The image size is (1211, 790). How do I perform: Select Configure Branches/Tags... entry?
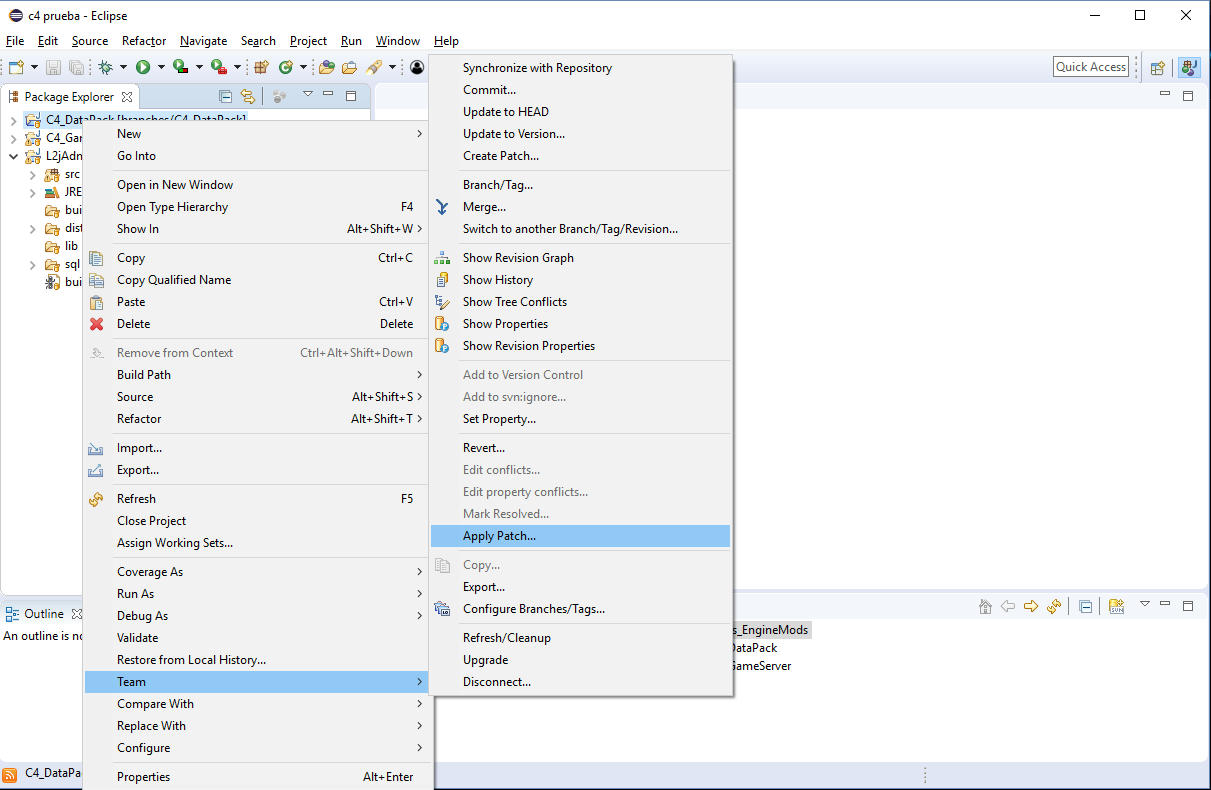click(580, 609)
